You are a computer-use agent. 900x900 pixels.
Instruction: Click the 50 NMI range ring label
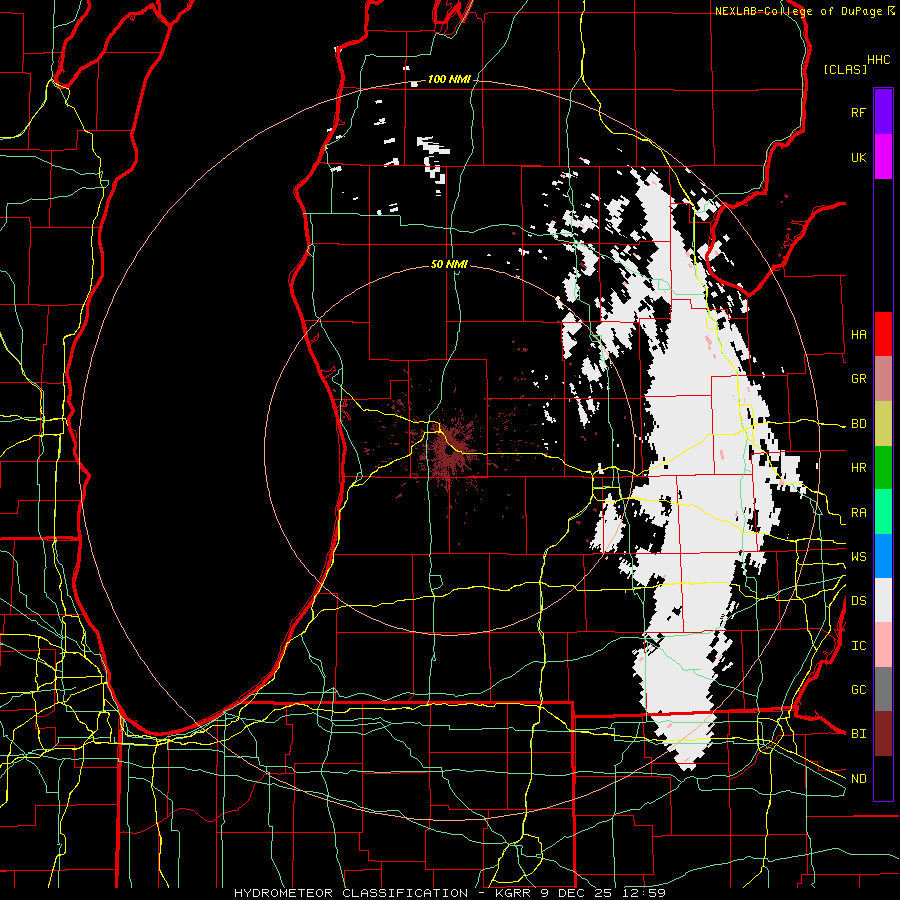[x=449, y=264]
